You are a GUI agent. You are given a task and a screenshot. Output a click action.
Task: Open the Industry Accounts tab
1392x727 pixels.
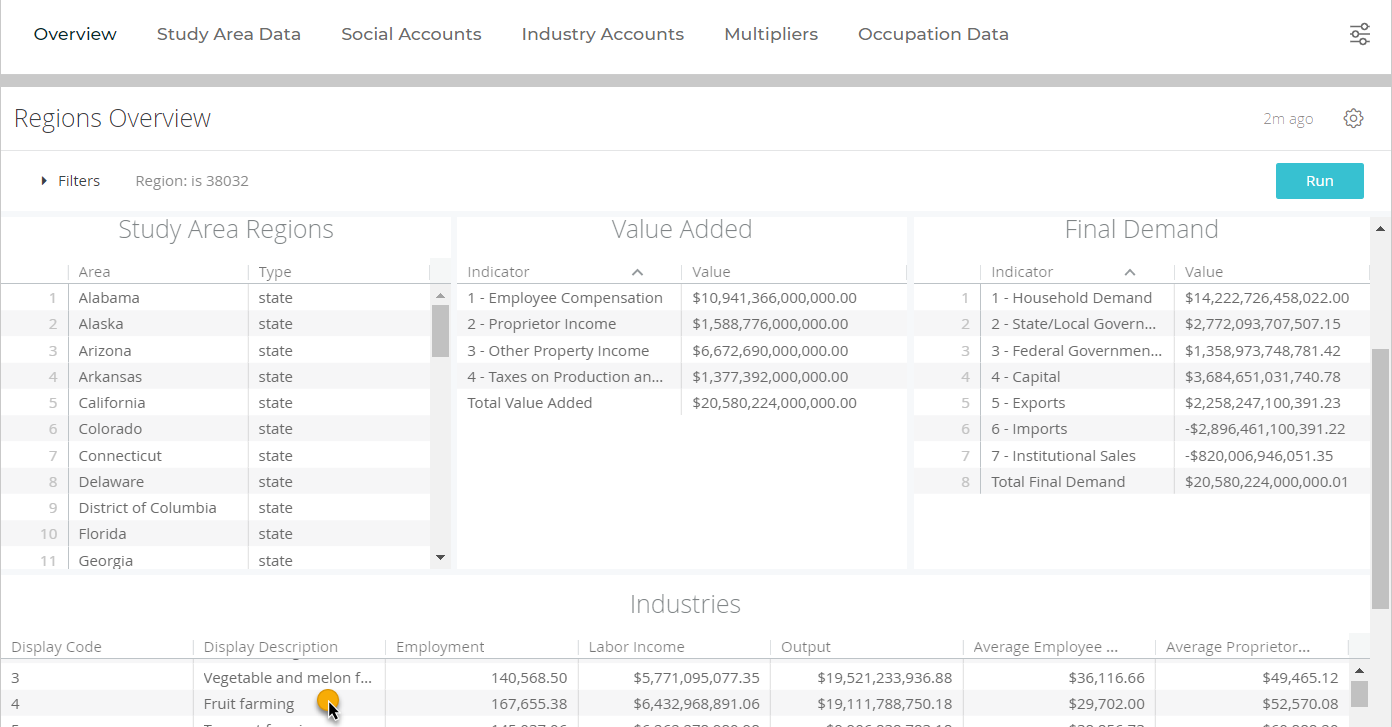[603, 34]
